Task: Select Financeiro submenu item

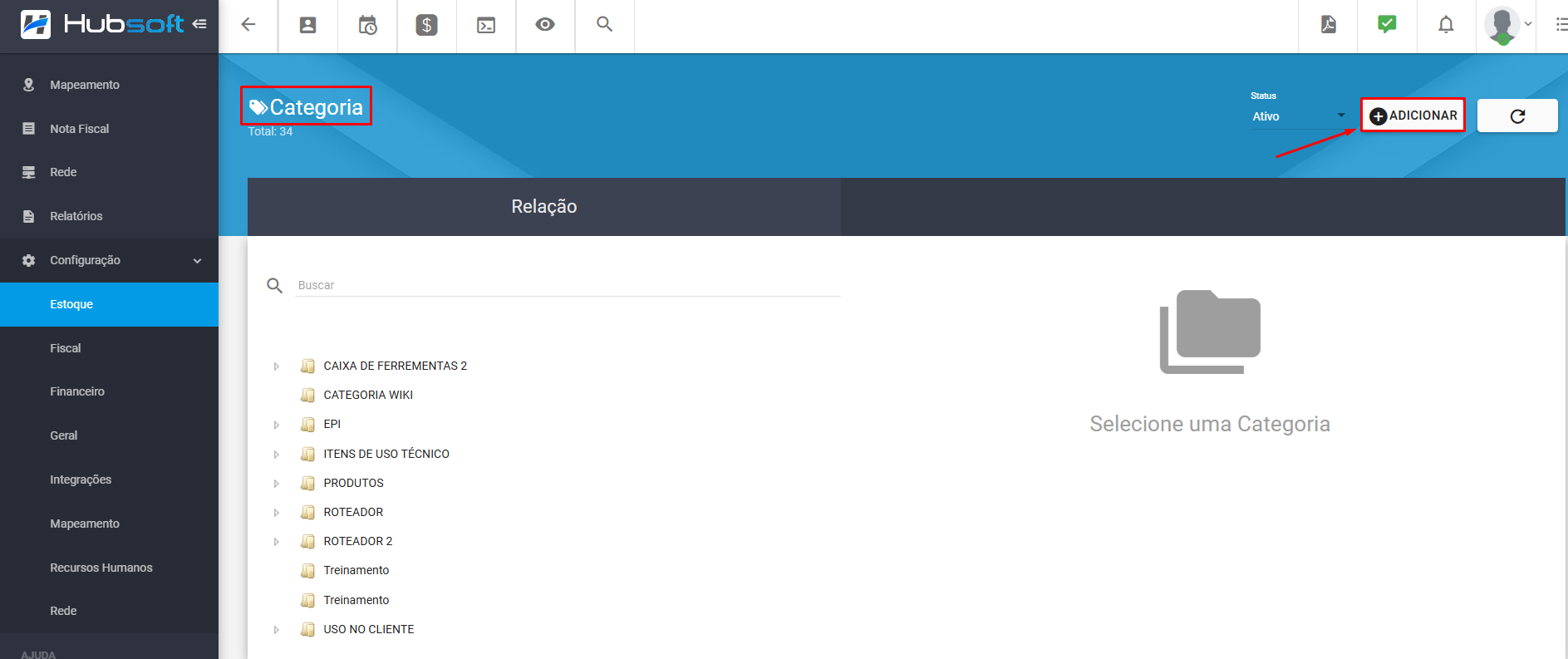Action: tap(109, 391)
